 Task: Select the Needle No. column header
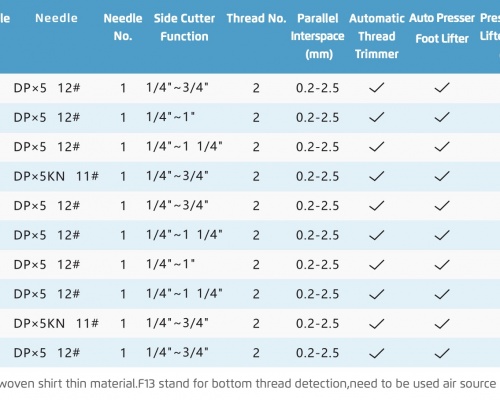pyautogui.click(x=123, y=27)
